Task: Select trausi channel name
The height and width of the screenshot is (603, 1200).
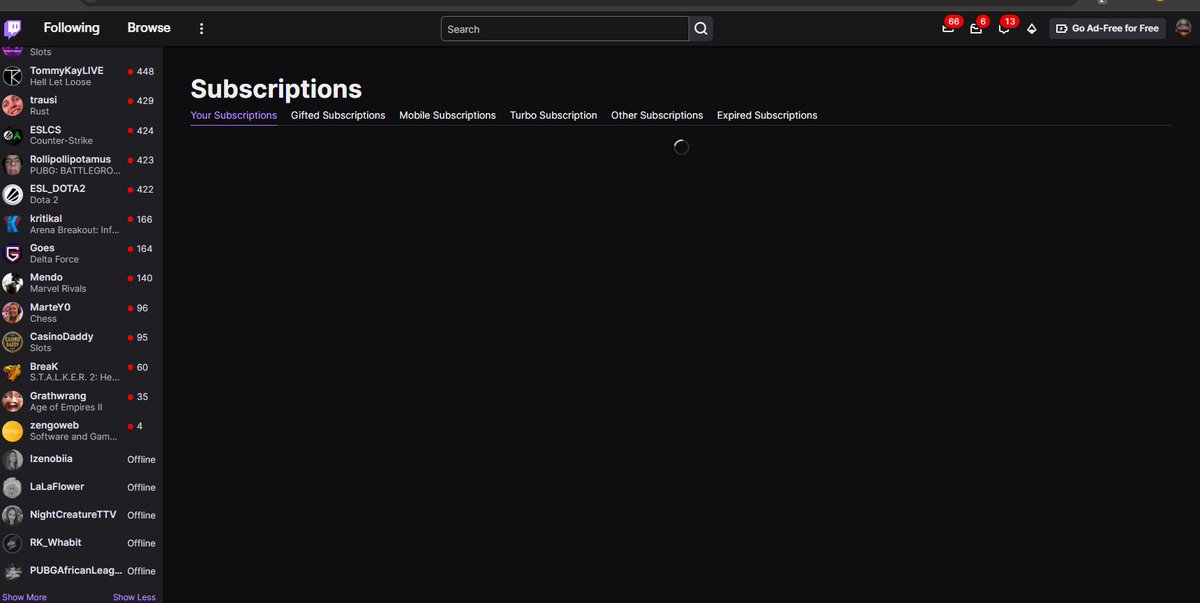Action: [43, 100]
